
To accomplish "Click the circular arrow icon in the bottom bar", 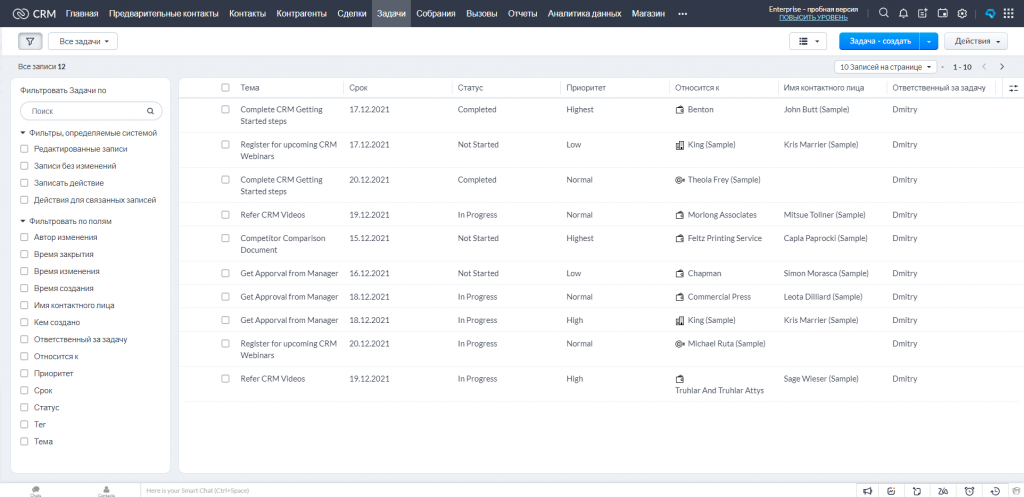I will (x=918, y=490).
